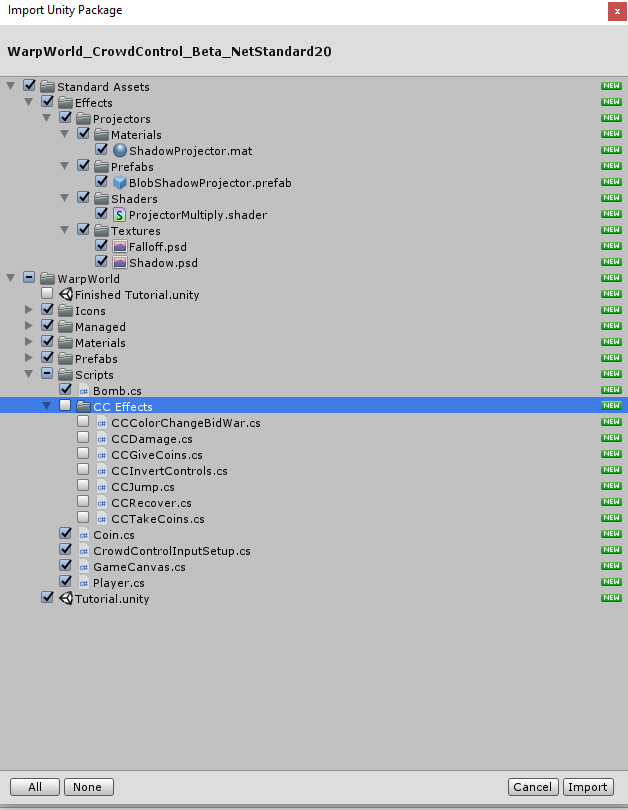Screen dimensions: 628x810
Task: Click the NEW badge on Shadow.psd row
Action: [x=610, y=263]
